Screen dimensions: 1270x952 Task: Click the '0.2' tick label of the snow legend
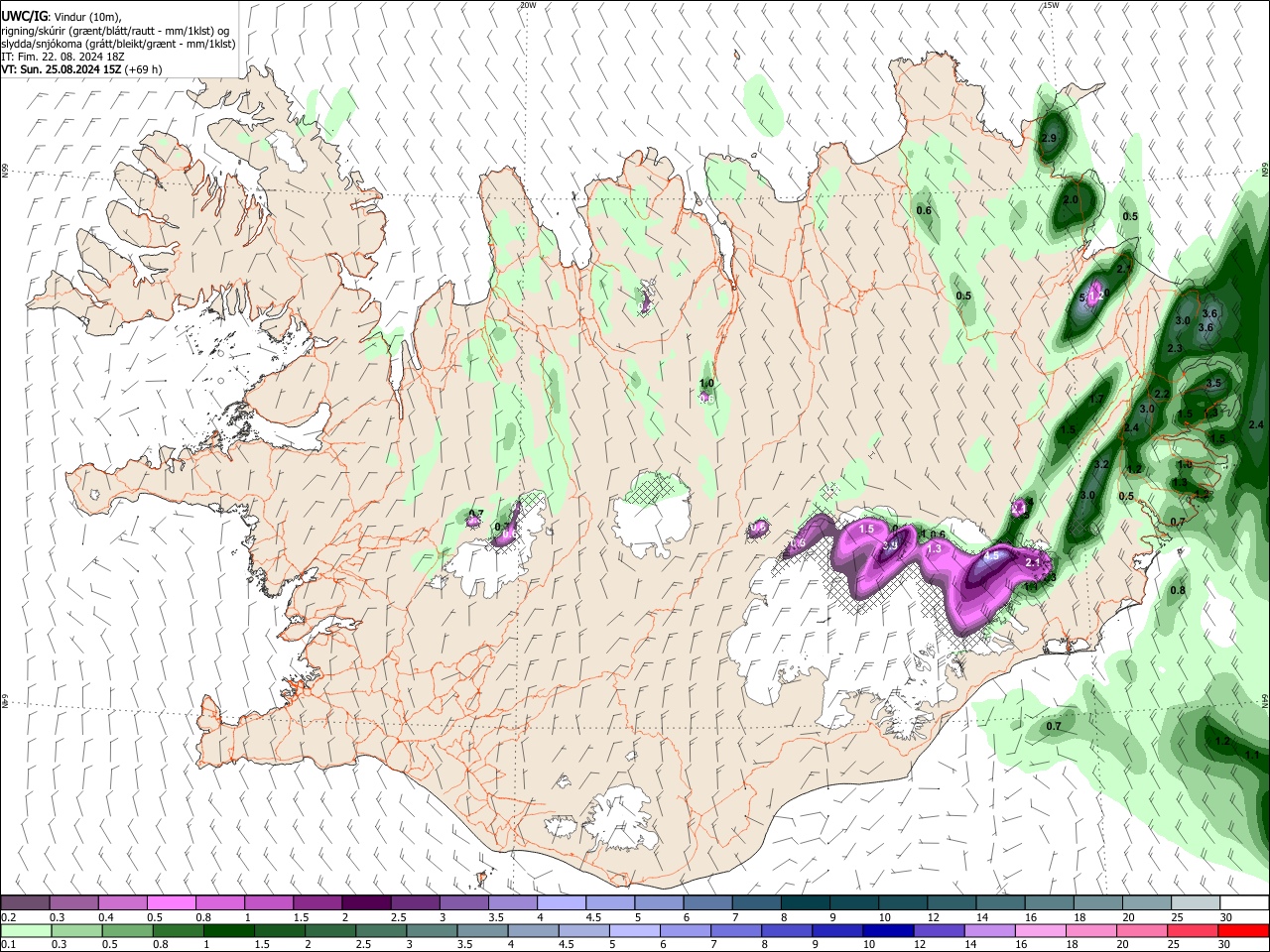(x=9, y=917)
